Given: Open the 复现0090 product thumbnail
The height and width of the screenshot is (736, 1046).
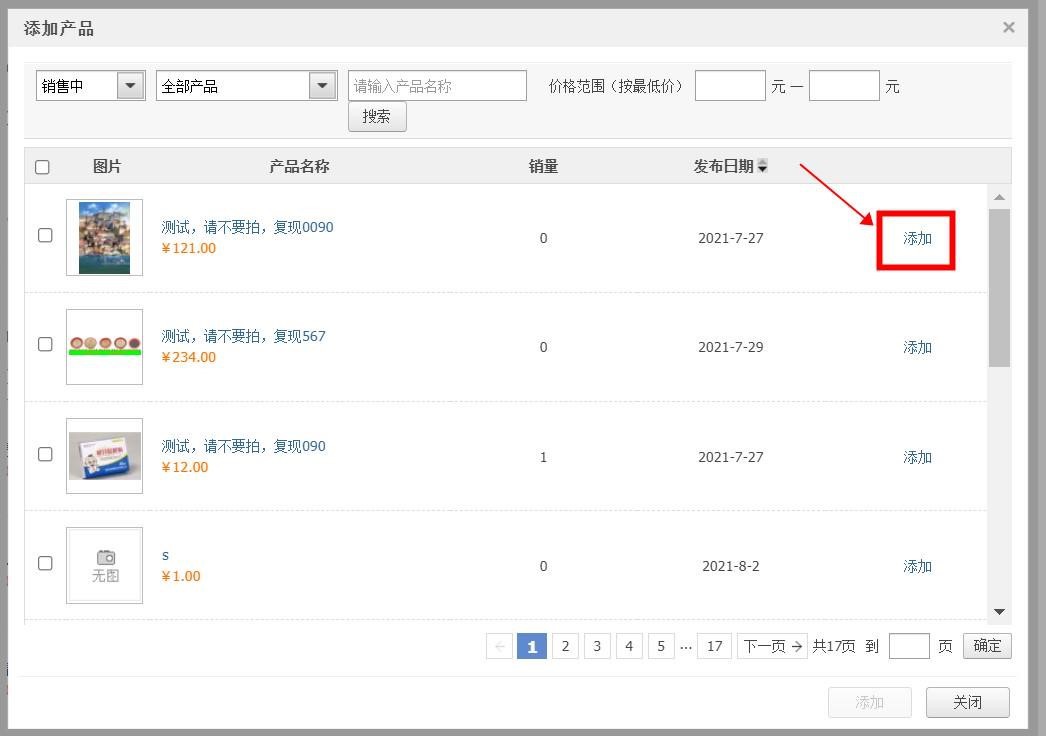Looking at the screenshot, I should point(105,238).
